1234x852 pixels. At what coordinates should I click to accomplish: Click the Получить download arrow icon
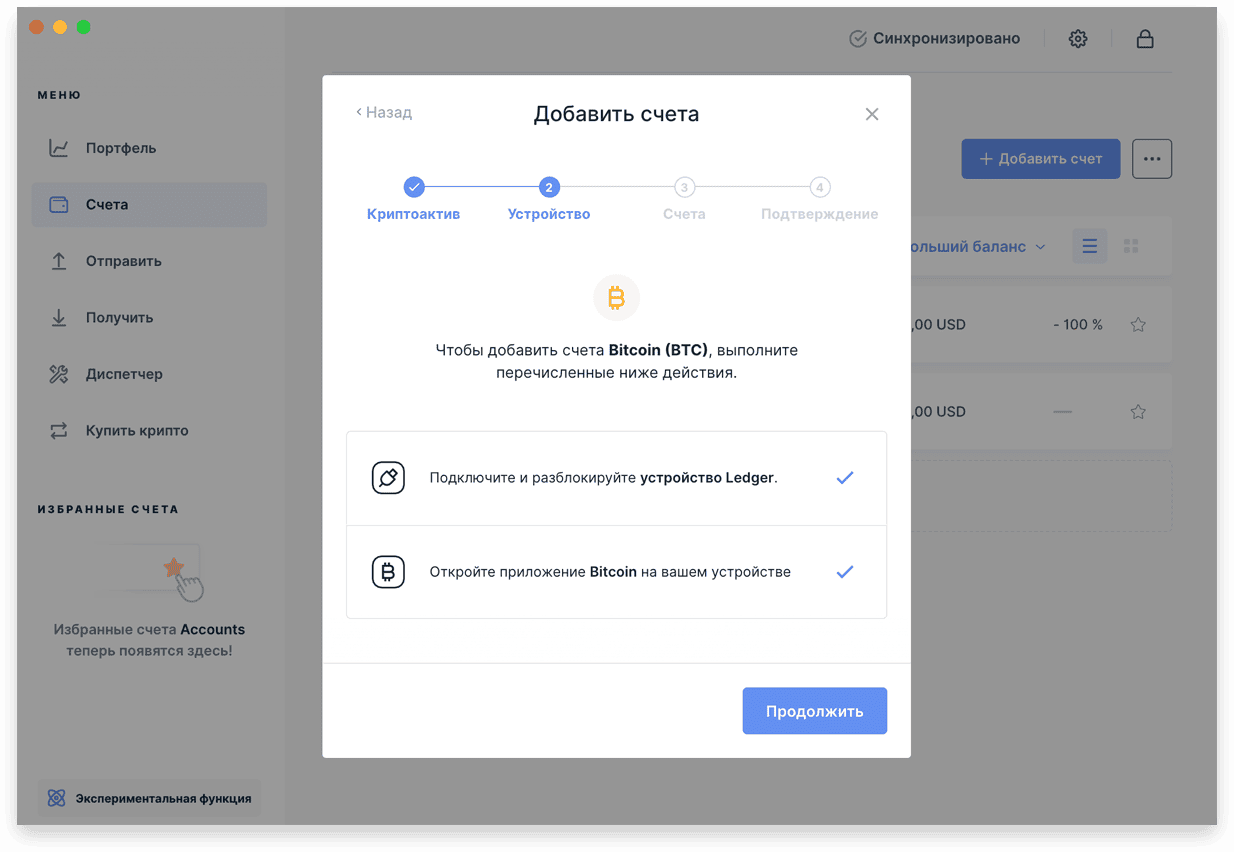click(59, 318)
